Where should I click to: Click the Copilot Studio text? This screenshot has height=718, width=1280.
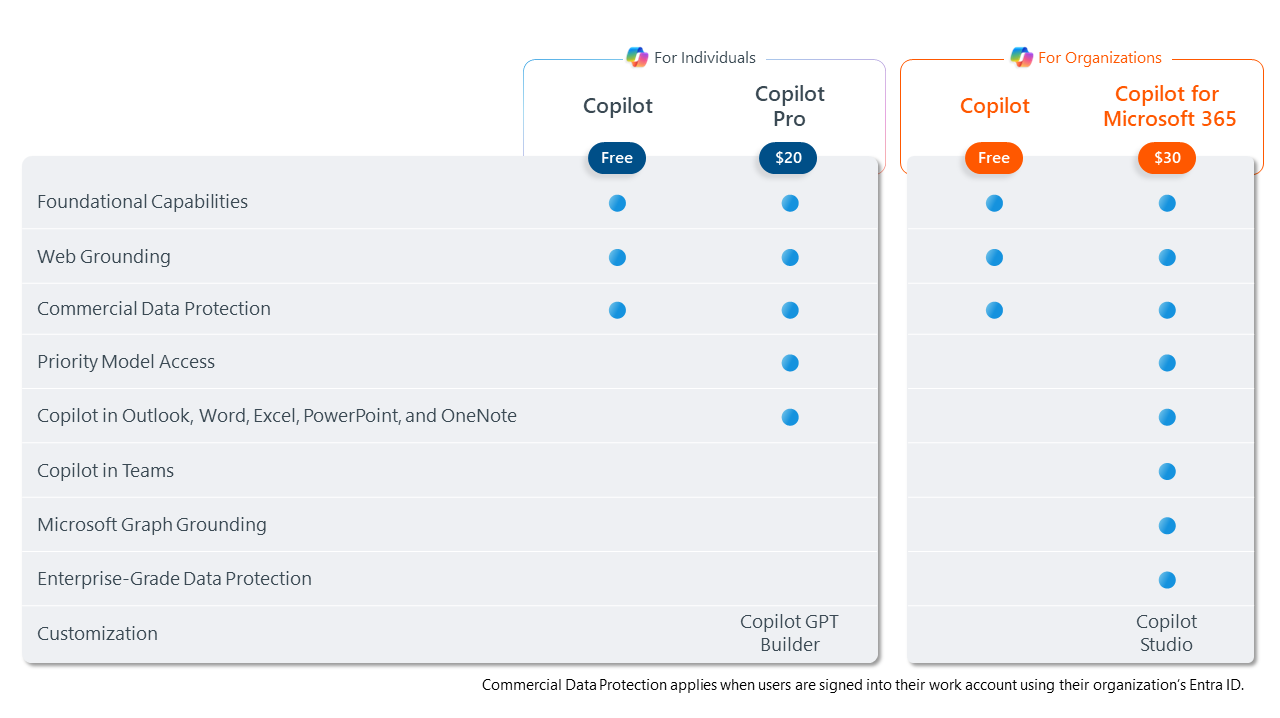point(1166,633)
